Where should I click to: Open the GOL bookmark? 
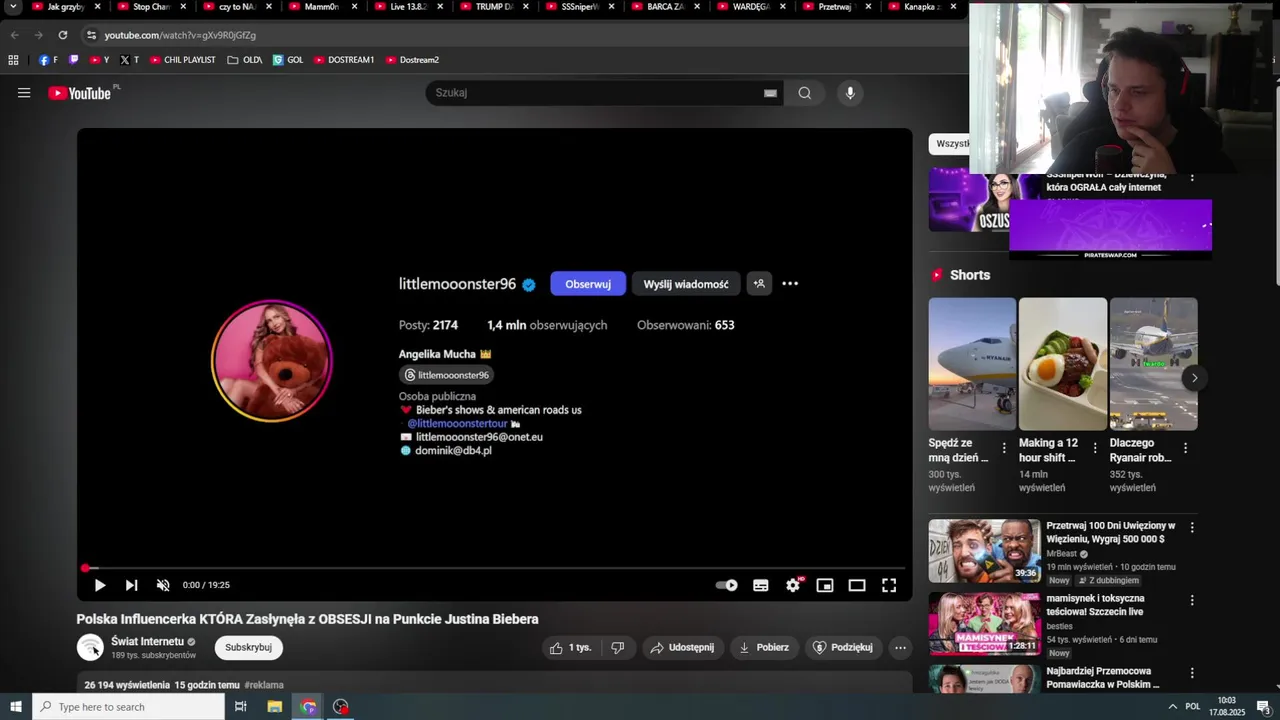(x=288, y=60)
